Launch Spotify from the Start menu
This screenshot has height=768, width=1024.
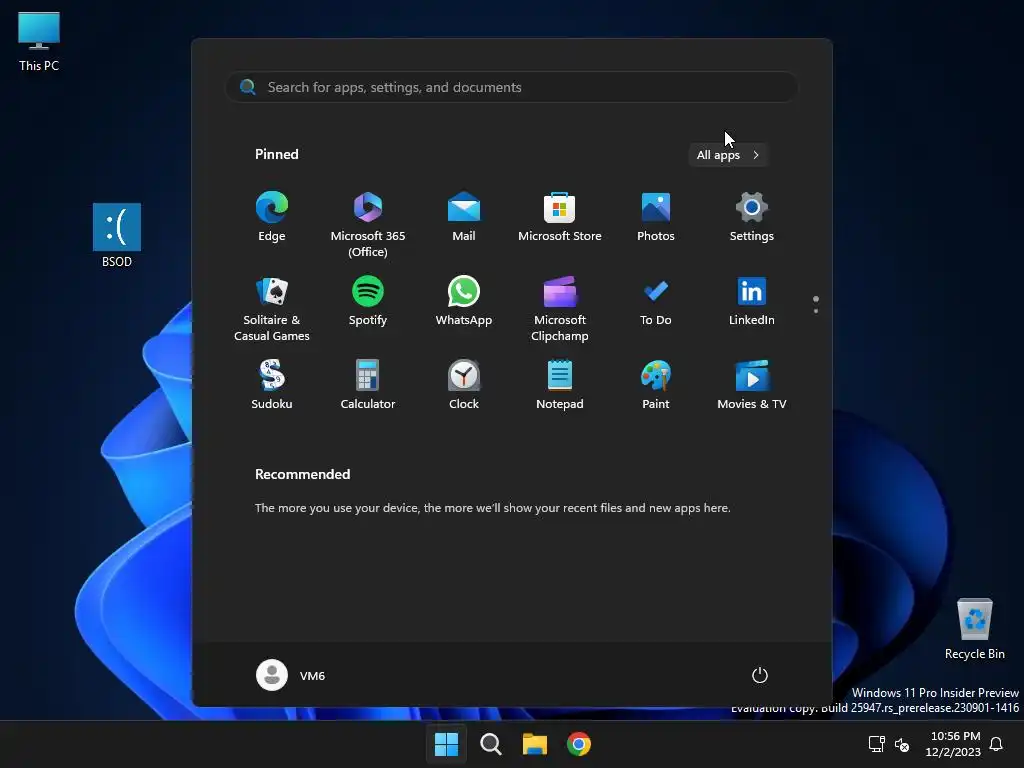point(368,302)
